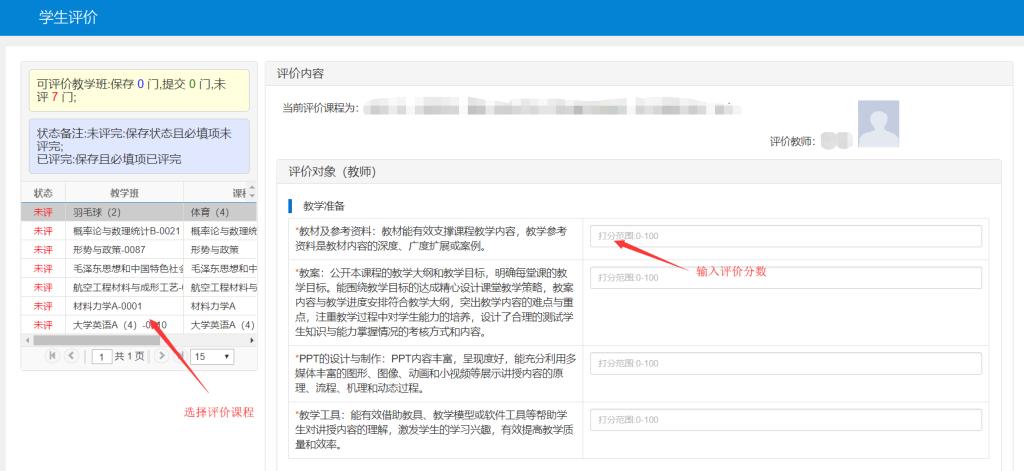
Task: Go to previous page of course list
Action: (71, 356)
